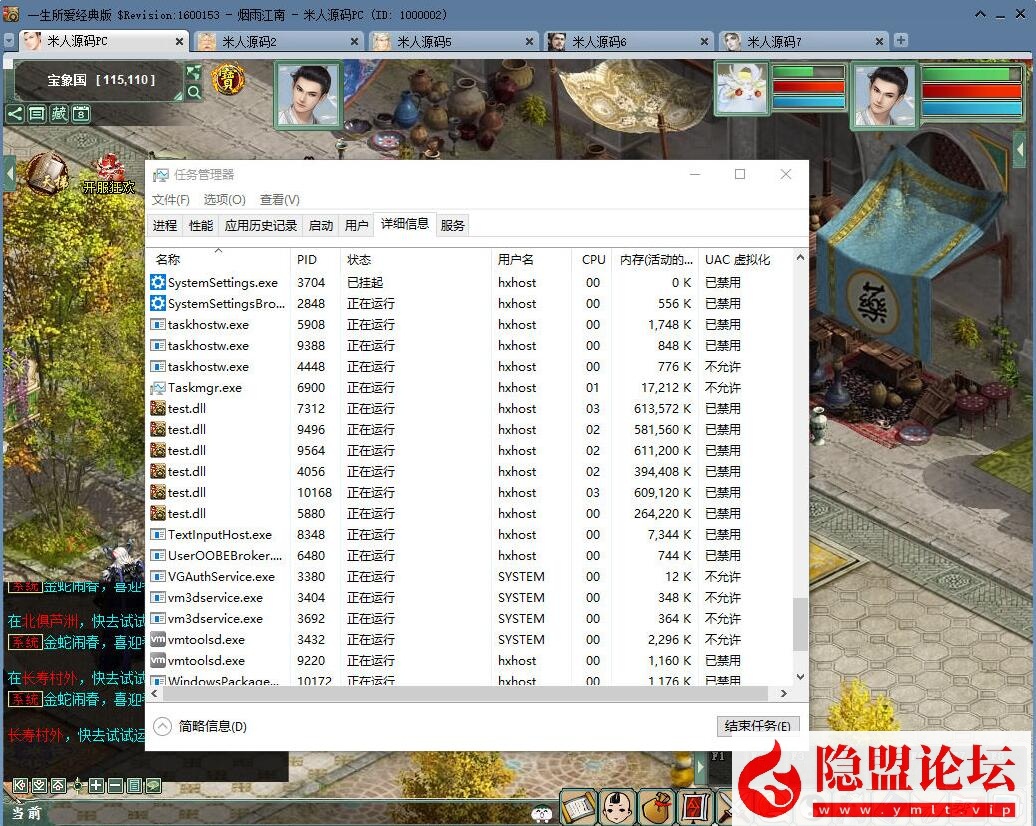Open the 选项(O) menu in Task Manager
The height and width of the screenshot is (826, 1036).
[x=224, y=200]
